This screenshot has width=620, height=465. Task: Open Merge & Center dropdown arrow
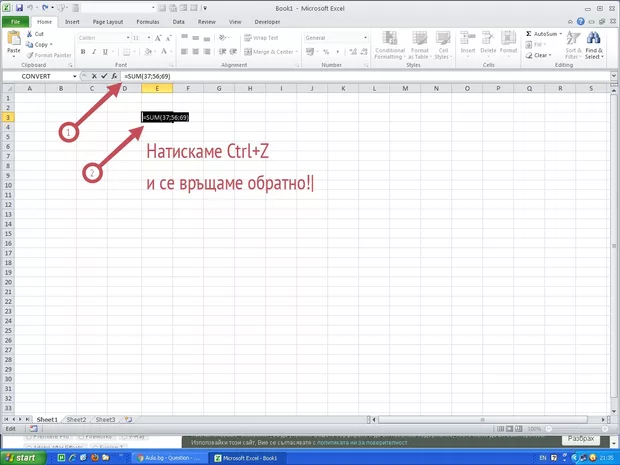click(297, 52)
